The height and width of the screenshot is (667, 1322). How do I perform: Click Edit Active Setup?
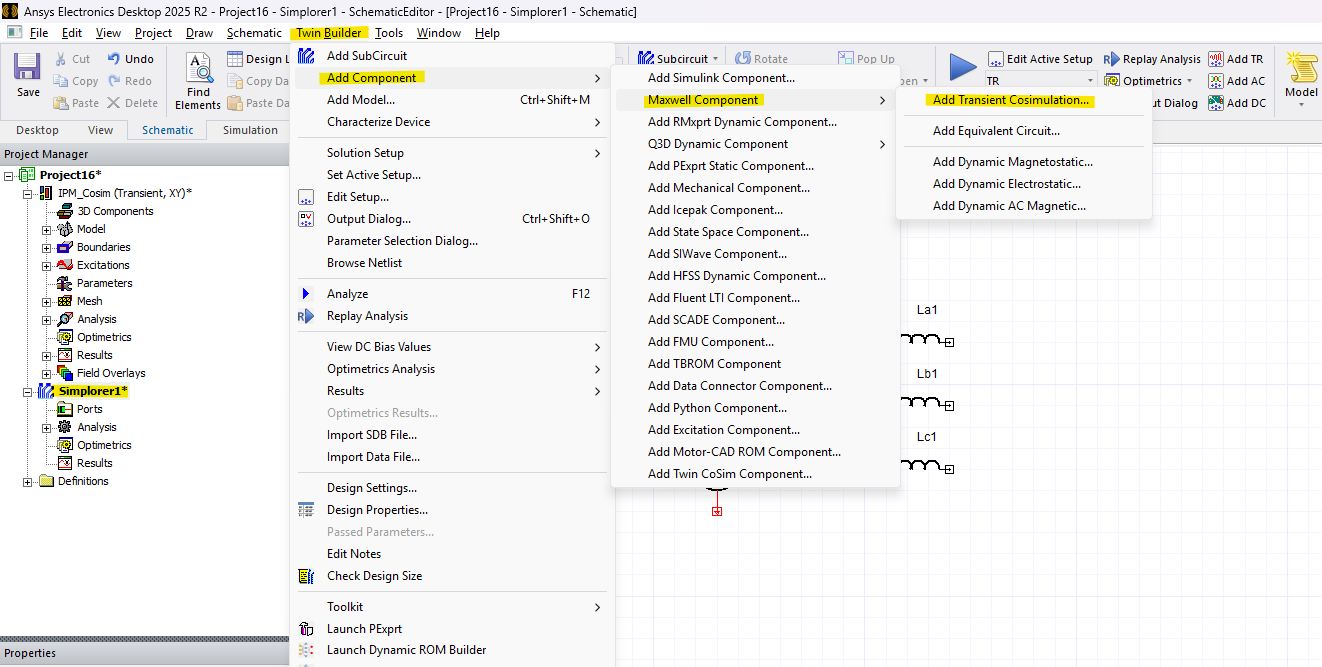pyautogui.click(x=1043, y=58)
